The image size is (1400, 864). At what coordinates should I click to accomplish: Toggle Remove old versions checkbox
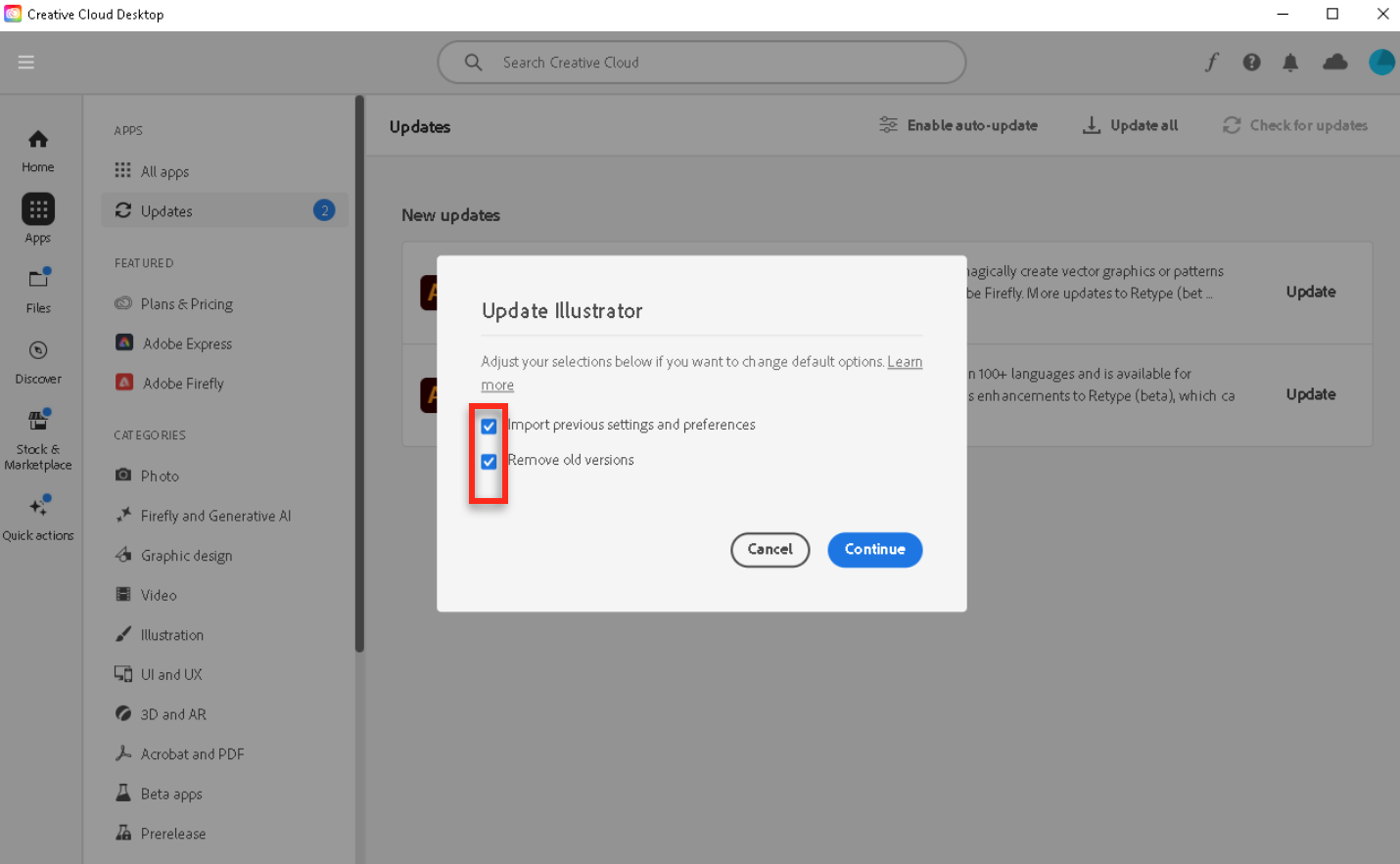point(489,461)
